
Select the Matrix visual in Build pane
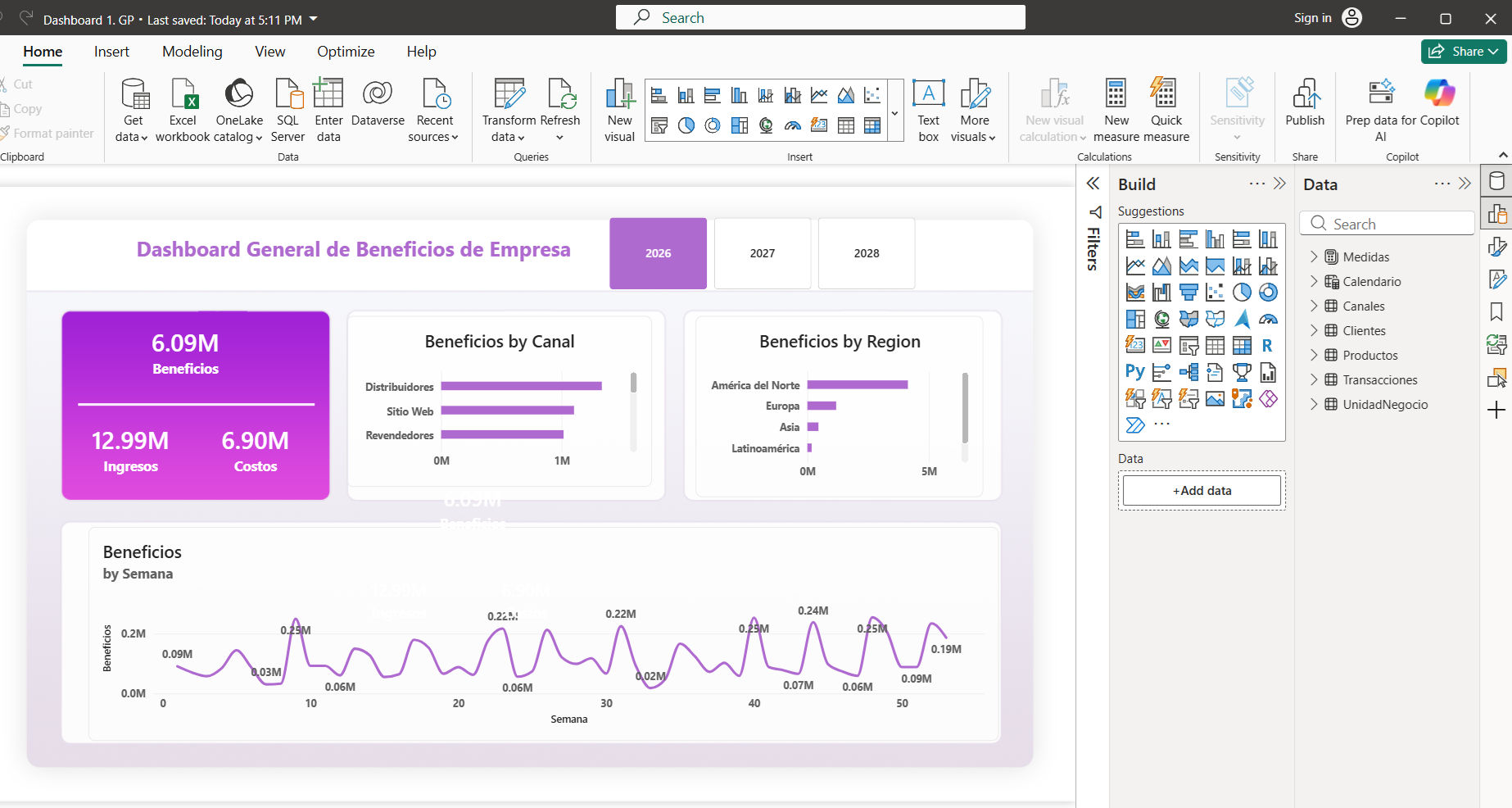point(1242,346)
